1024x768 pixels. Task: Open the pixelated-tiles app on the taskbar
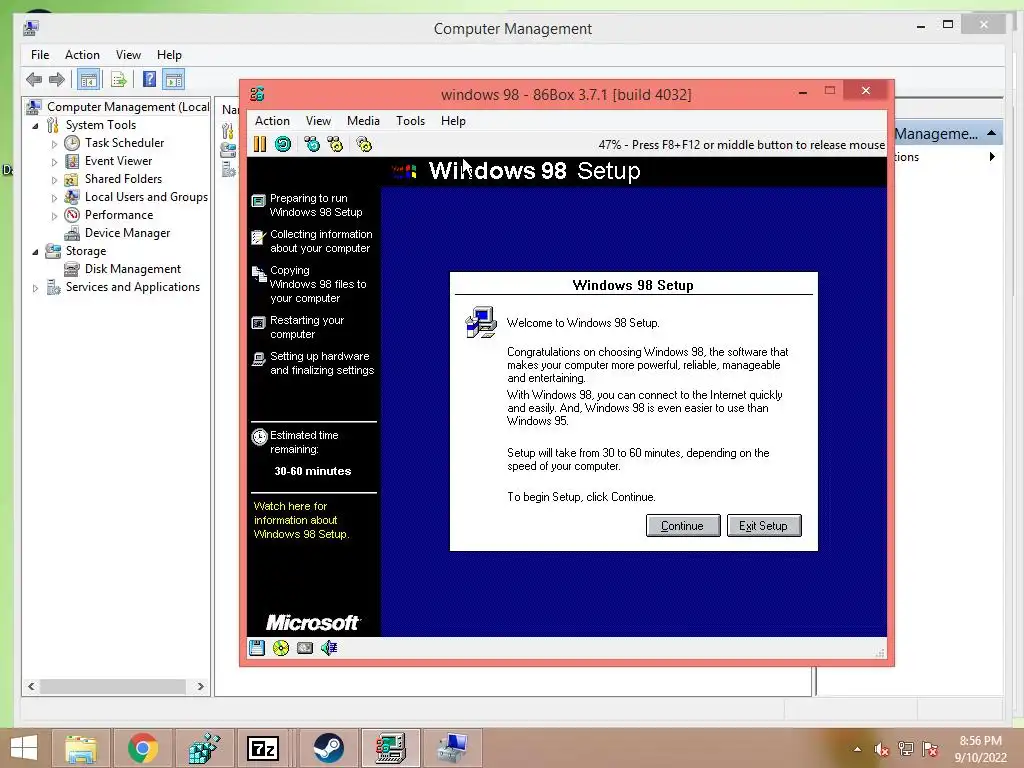tap(203, 748)
